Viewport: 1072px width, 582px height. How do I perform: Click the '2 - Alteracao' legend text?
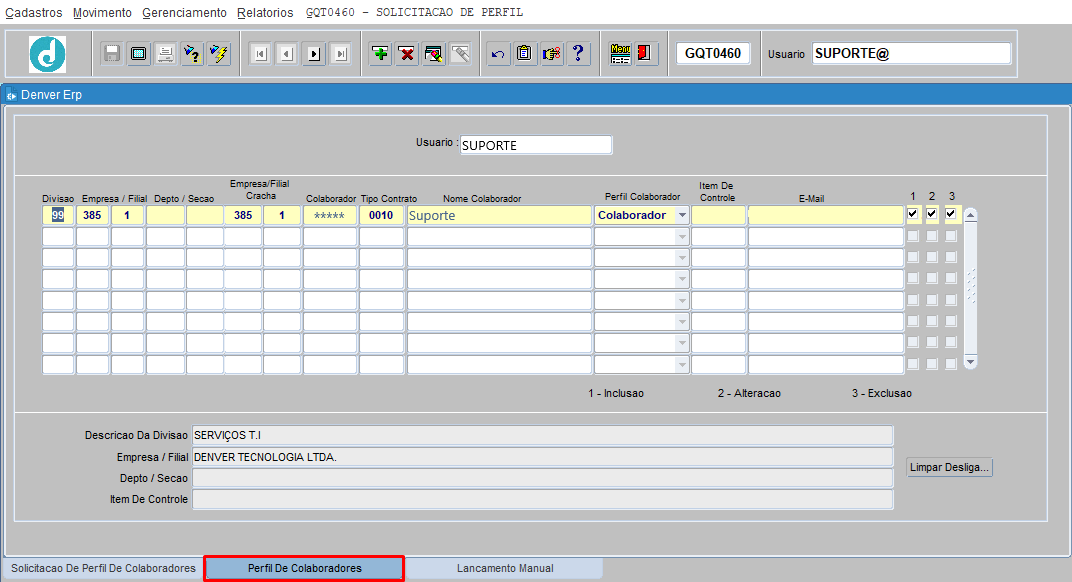[749, 393]
